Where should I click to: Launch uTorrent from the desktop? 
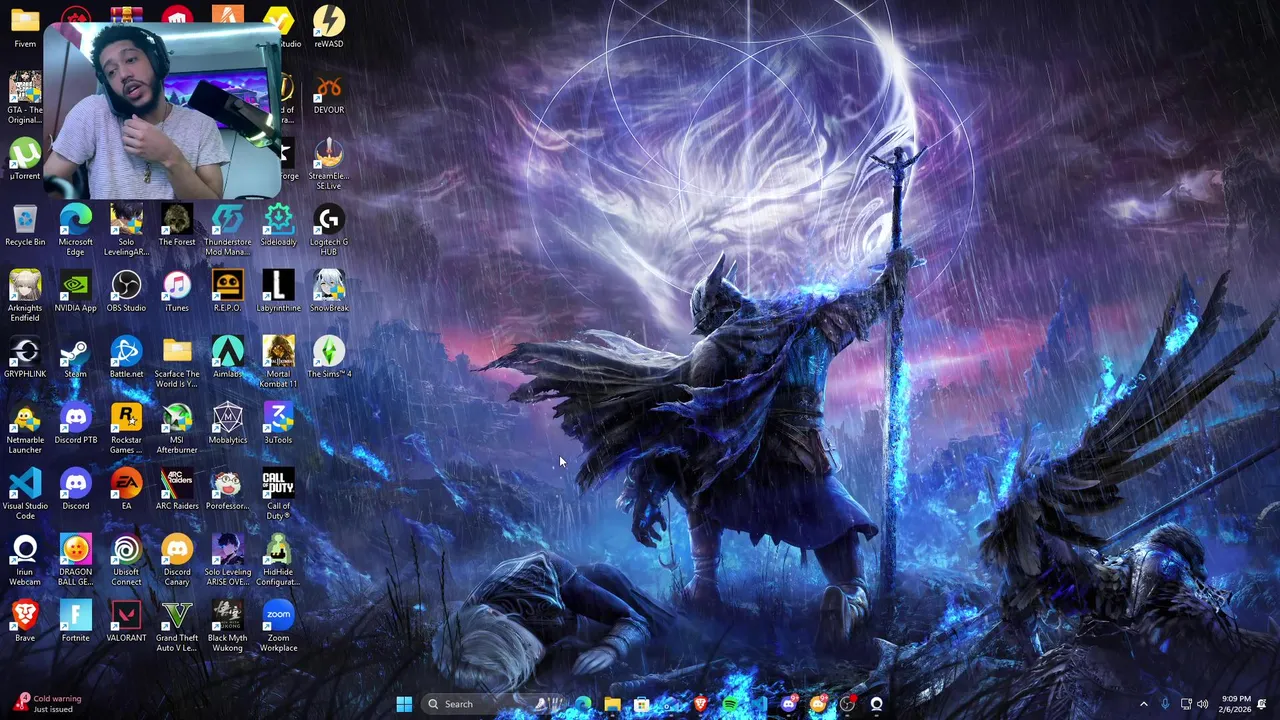click(x=25, y=159)
